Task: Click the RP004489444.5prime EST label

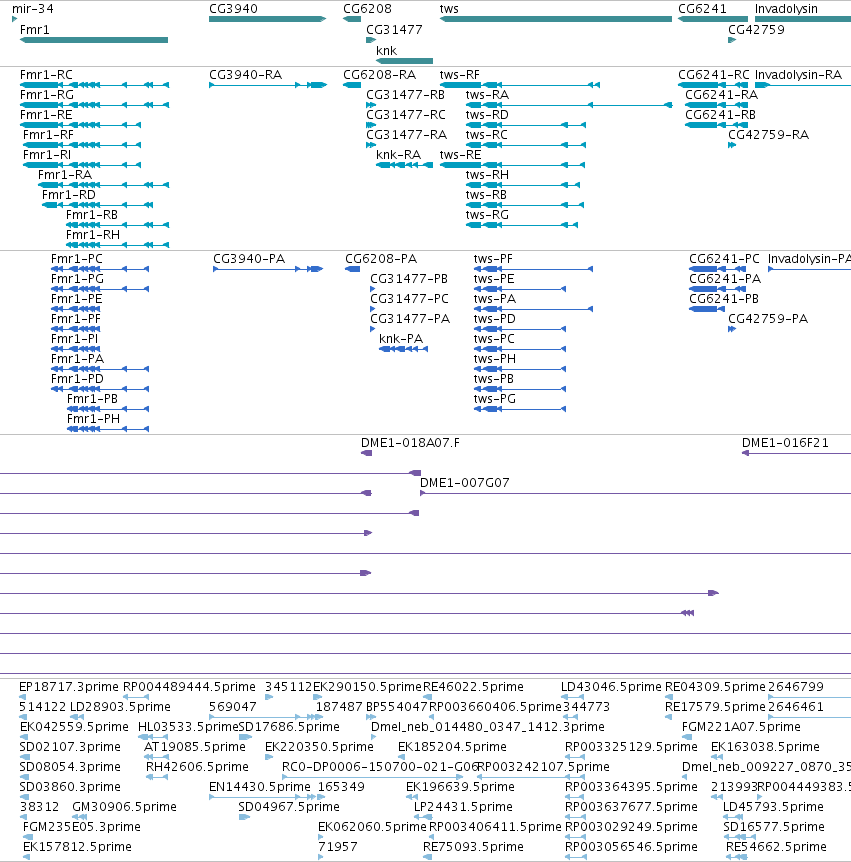Action: tap(189, 687)
